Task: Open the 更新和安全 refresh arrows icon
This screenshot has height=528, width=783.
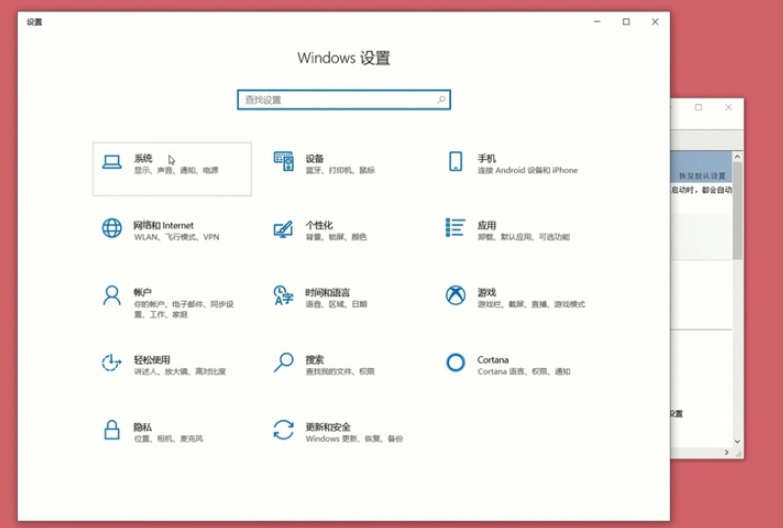Action: pyautogui.click(x=283, y=430)
